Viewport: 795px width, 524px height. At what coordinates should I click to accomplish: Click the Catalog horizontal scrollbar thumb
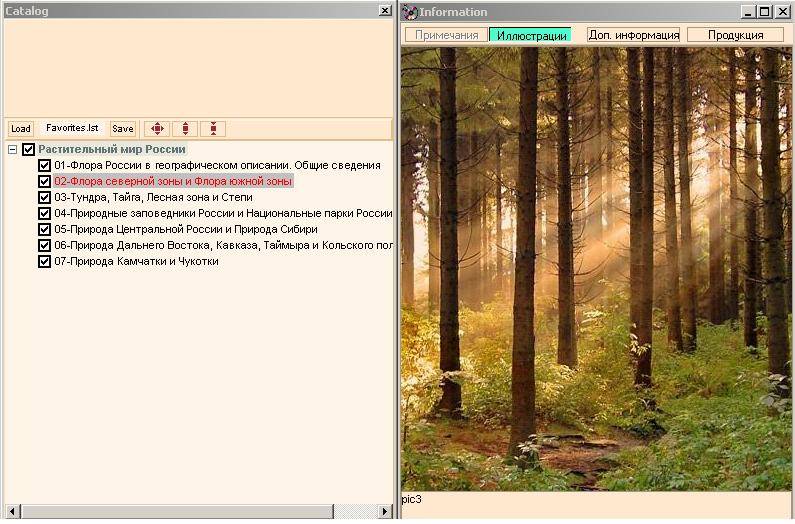pos(177,511)
